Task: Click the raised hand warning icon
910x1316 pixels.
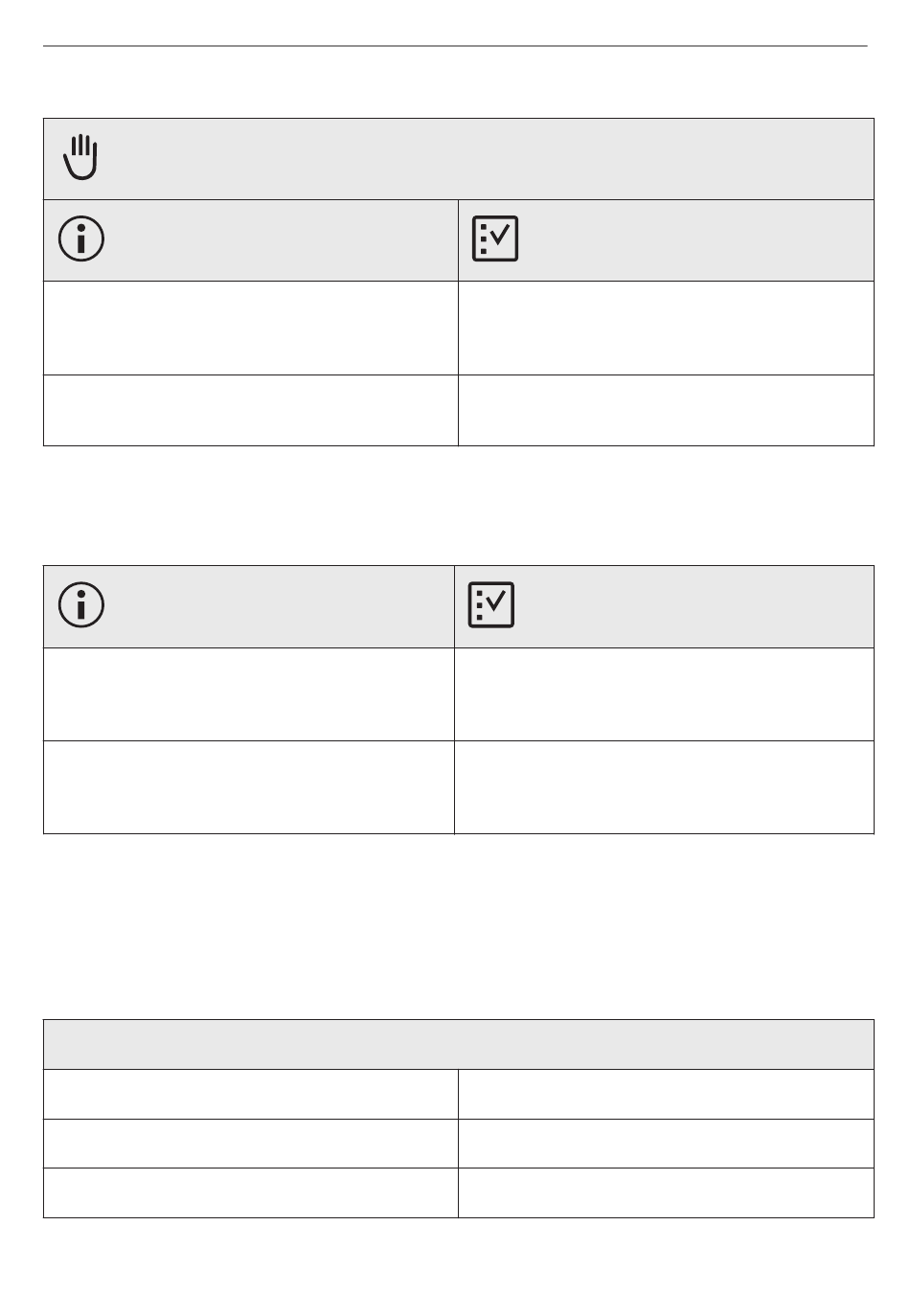Action: (x=81, y=157)
